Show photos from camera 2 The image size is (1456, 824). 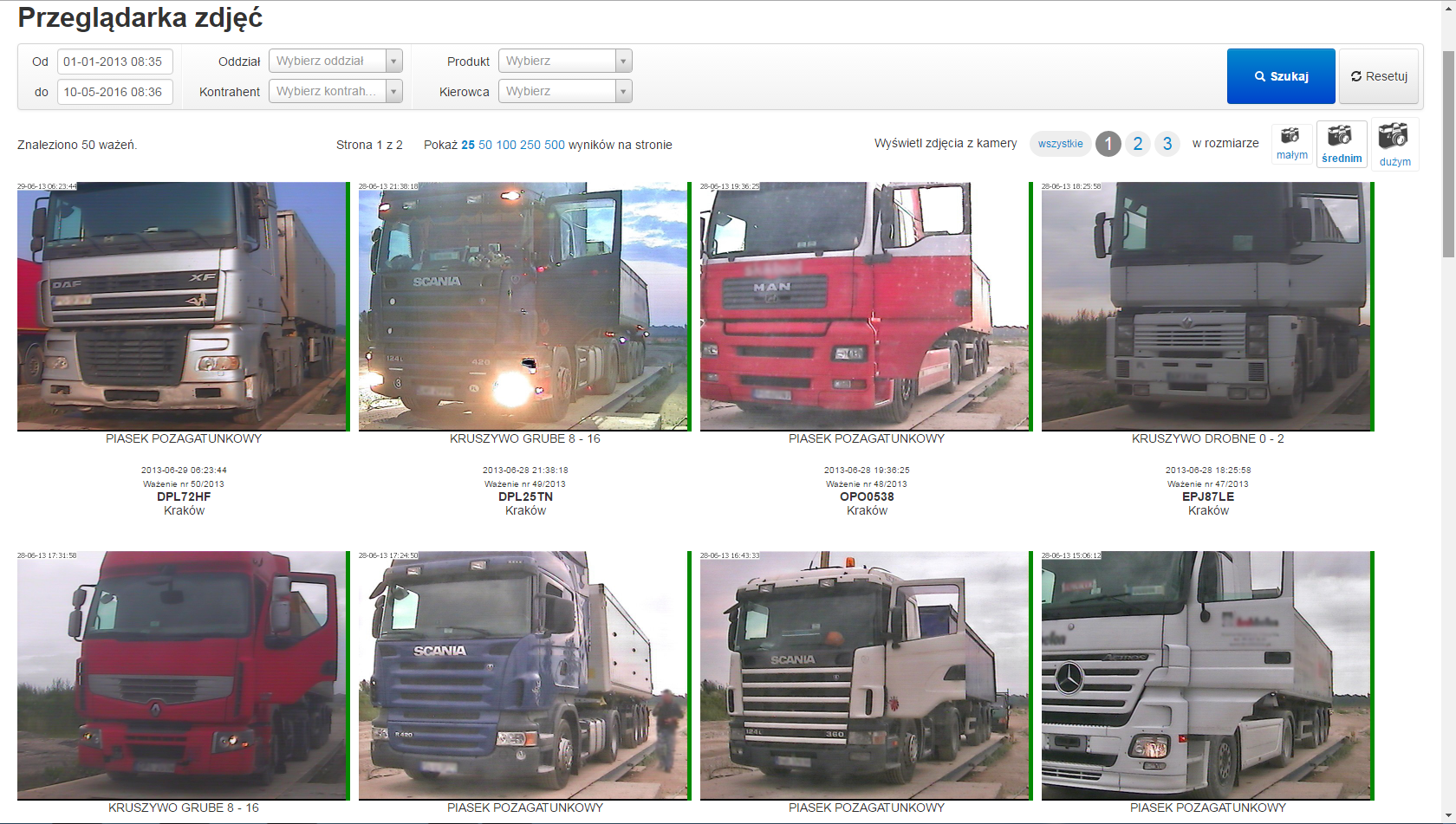[x=1137, y=144]
